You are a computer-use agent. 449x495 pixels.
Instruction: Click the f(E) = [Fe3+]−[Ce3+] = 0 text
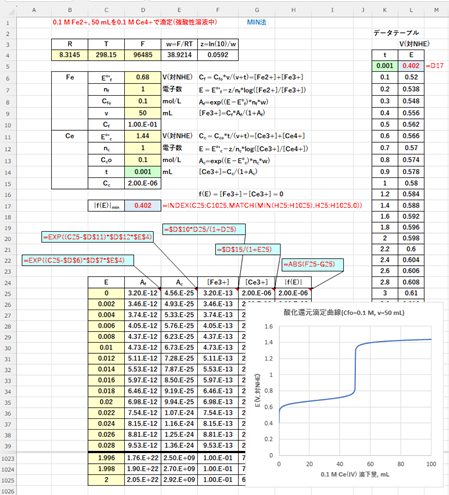tap(241, 194)
